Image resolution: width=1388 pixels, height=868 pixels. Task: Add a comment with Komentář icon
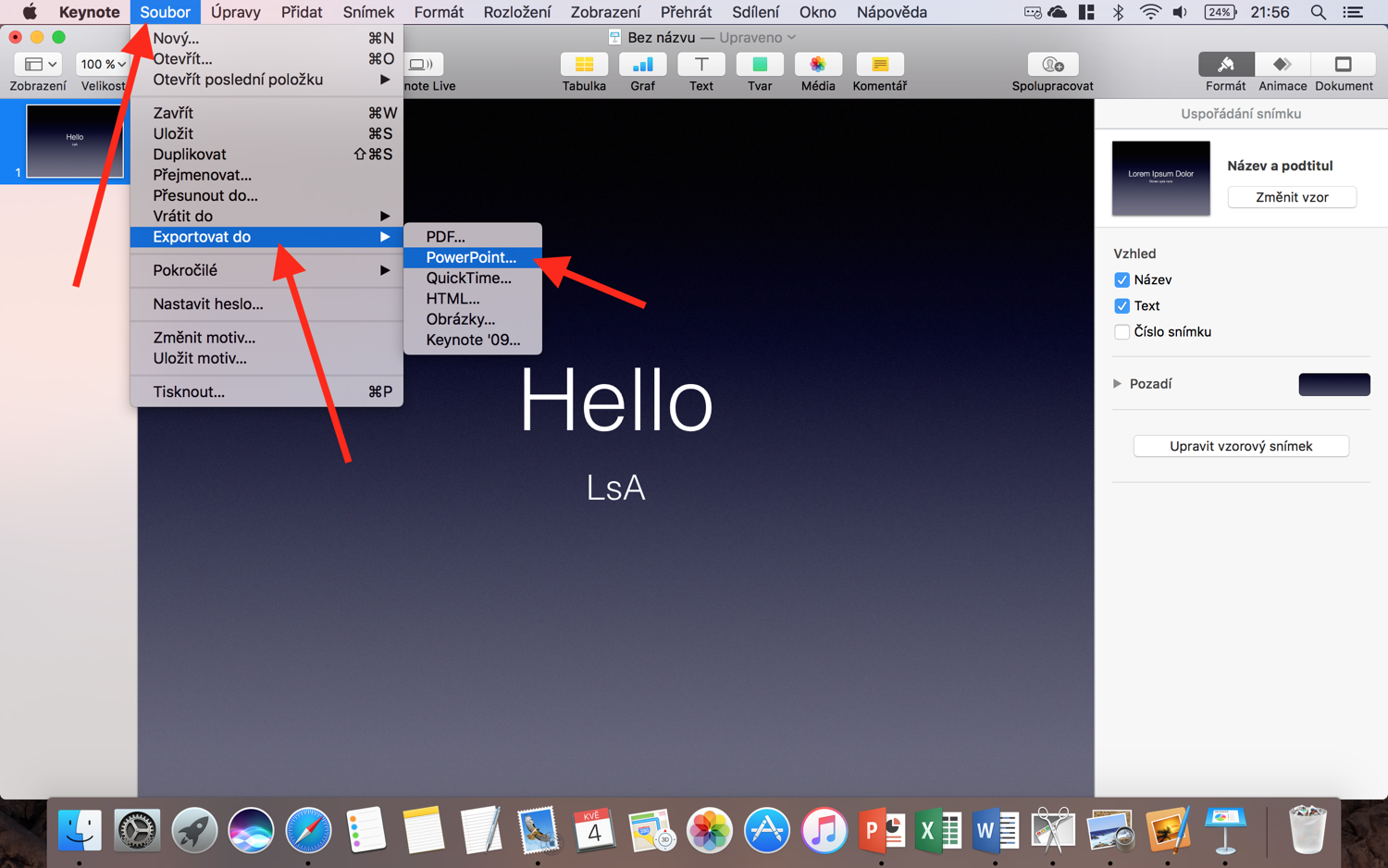point(879,65)
